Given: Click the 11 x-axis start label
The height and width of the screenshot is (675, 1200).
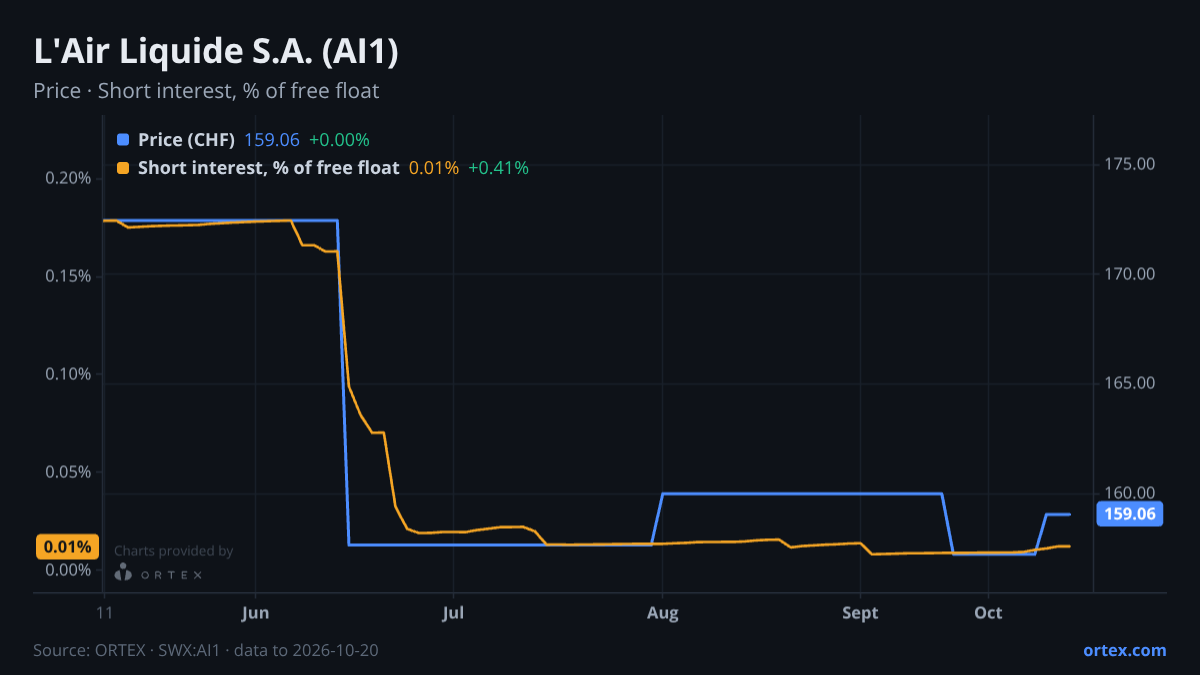Looking at the screenshot, I should pos(104,614).
